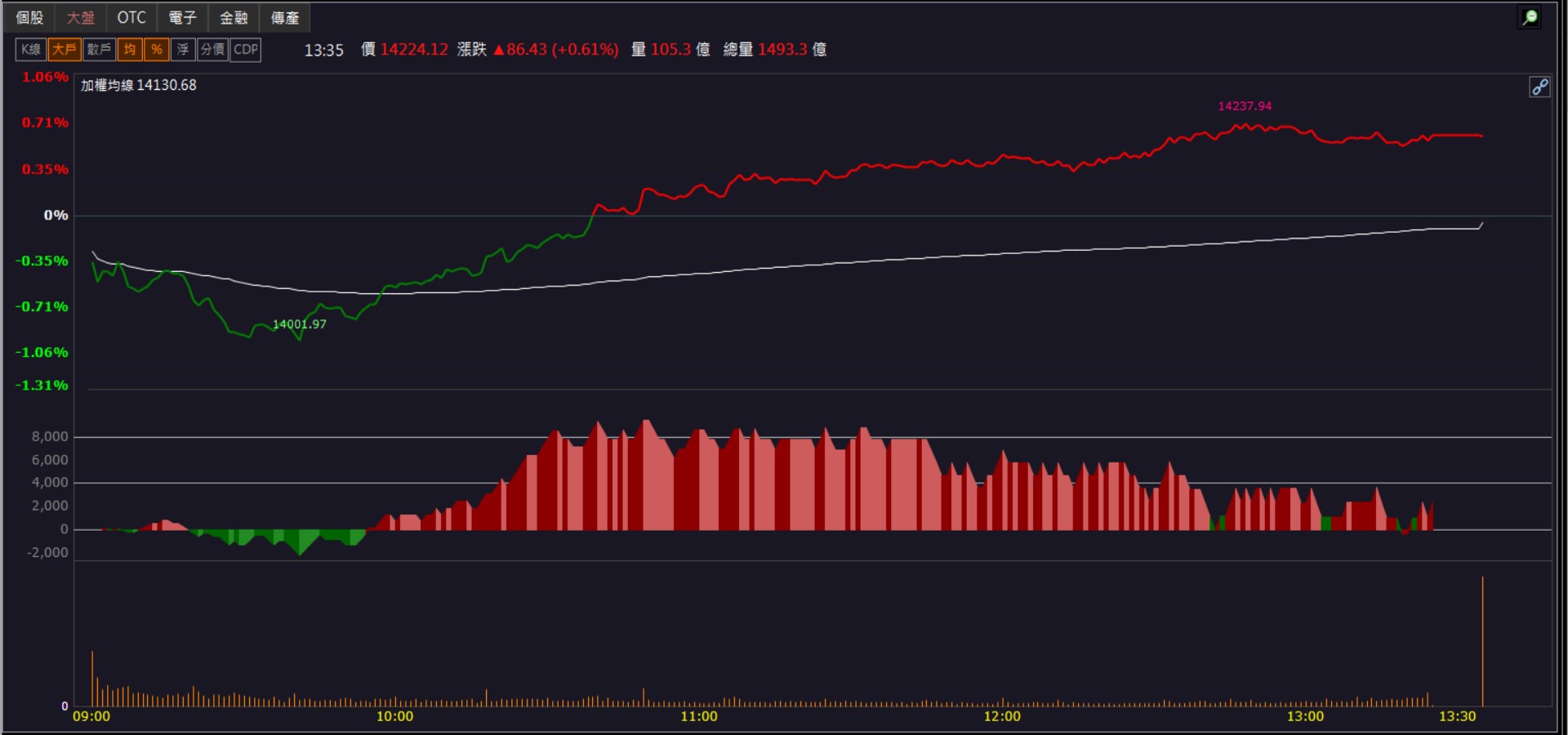
Task: Toggle the CDP indicator
Action: point(246,49)
